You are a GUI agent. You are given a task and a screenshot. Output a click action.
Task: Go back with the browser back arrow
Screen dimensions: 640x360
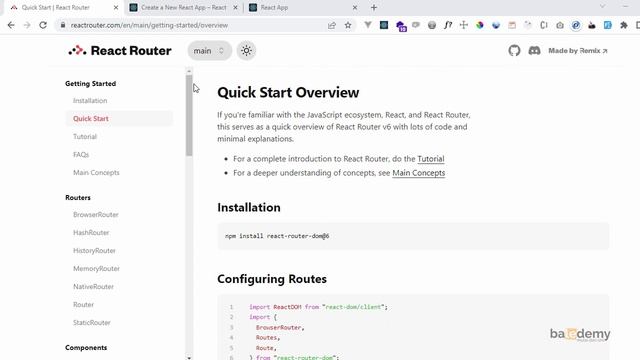coord(11,25)
